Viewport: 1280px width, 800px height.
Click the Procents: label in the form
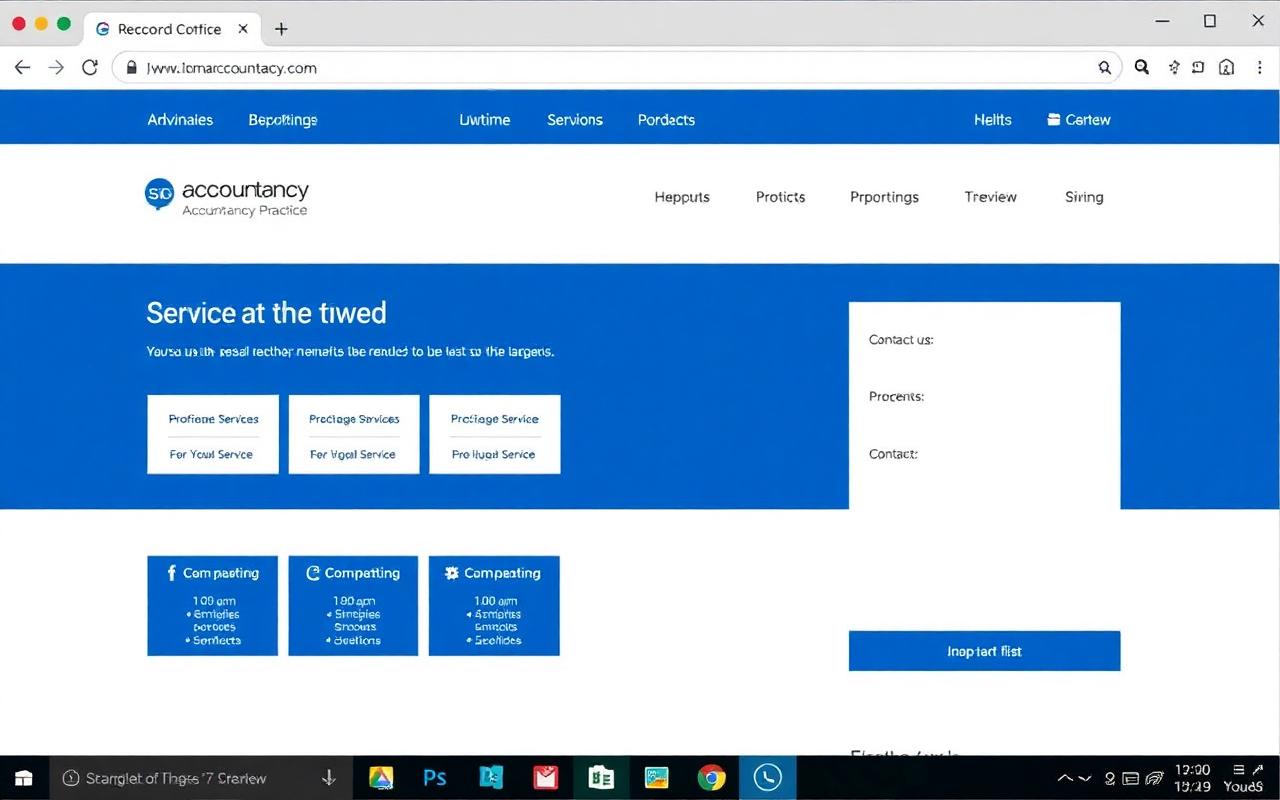click(x=896, y=397)
